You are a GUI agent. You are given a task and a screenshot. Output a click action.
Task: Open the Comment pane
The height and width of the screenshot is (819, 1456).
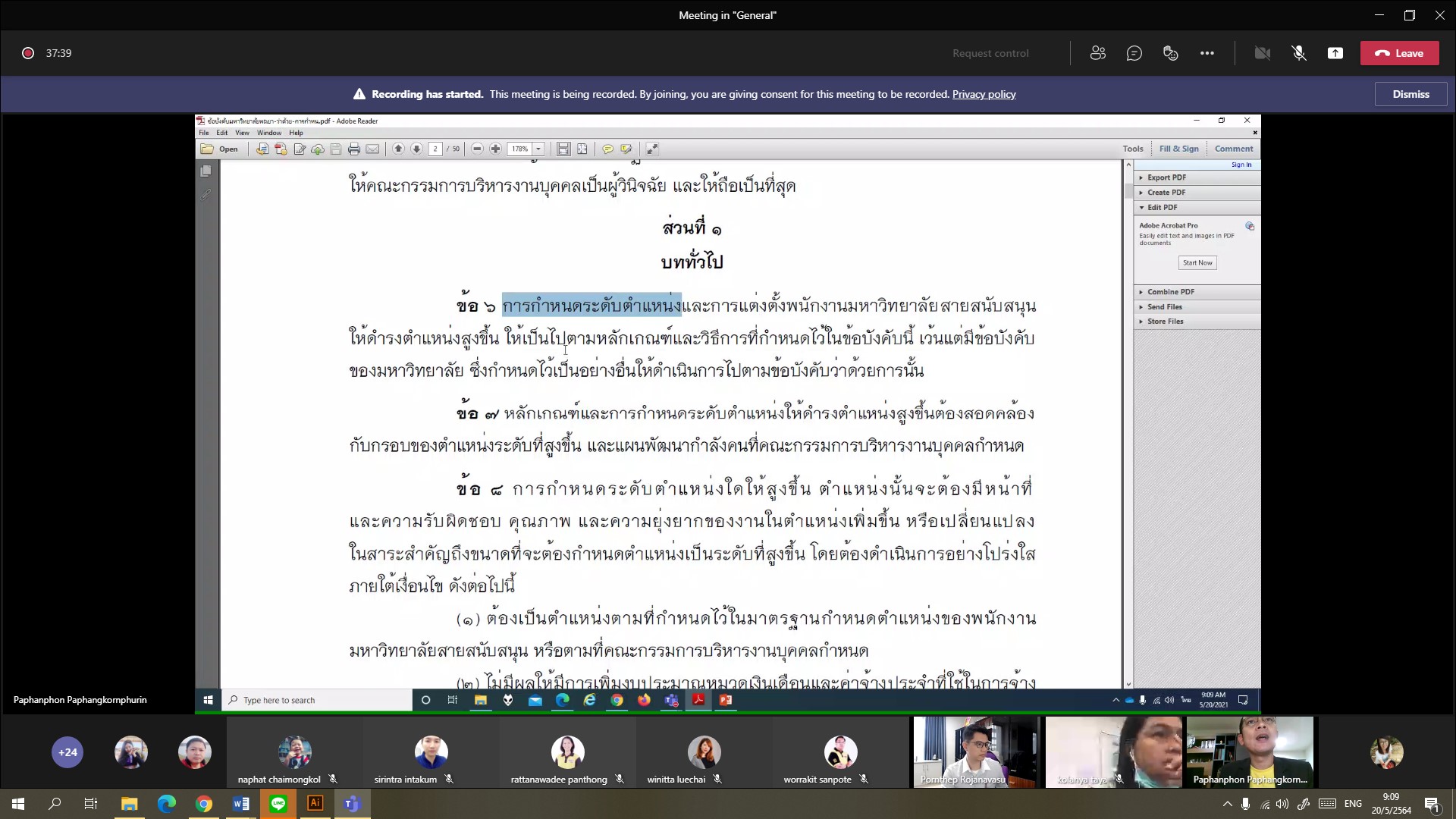pyautogui.click(x=1234, y=149)
